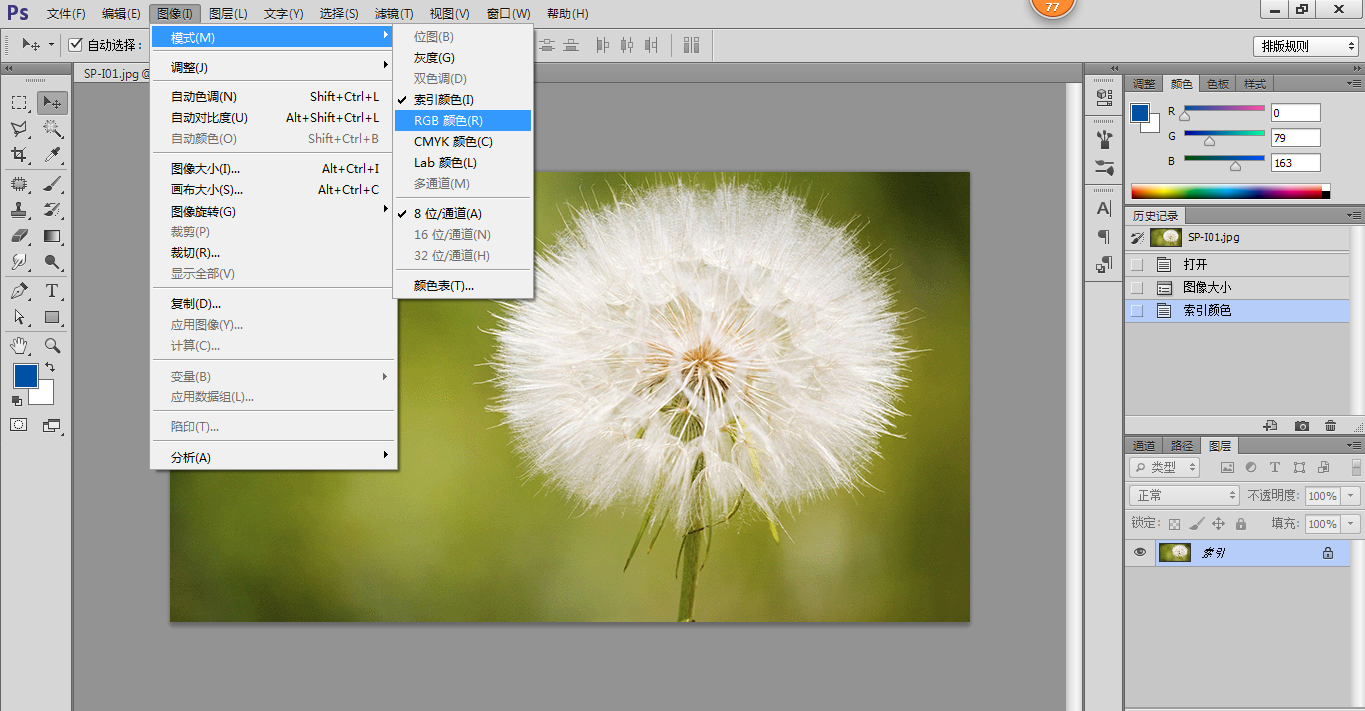Image resolution: width=1365 pixels, height=711 pixels.
Task: Select the Hand tool
Action: [19, 345]
